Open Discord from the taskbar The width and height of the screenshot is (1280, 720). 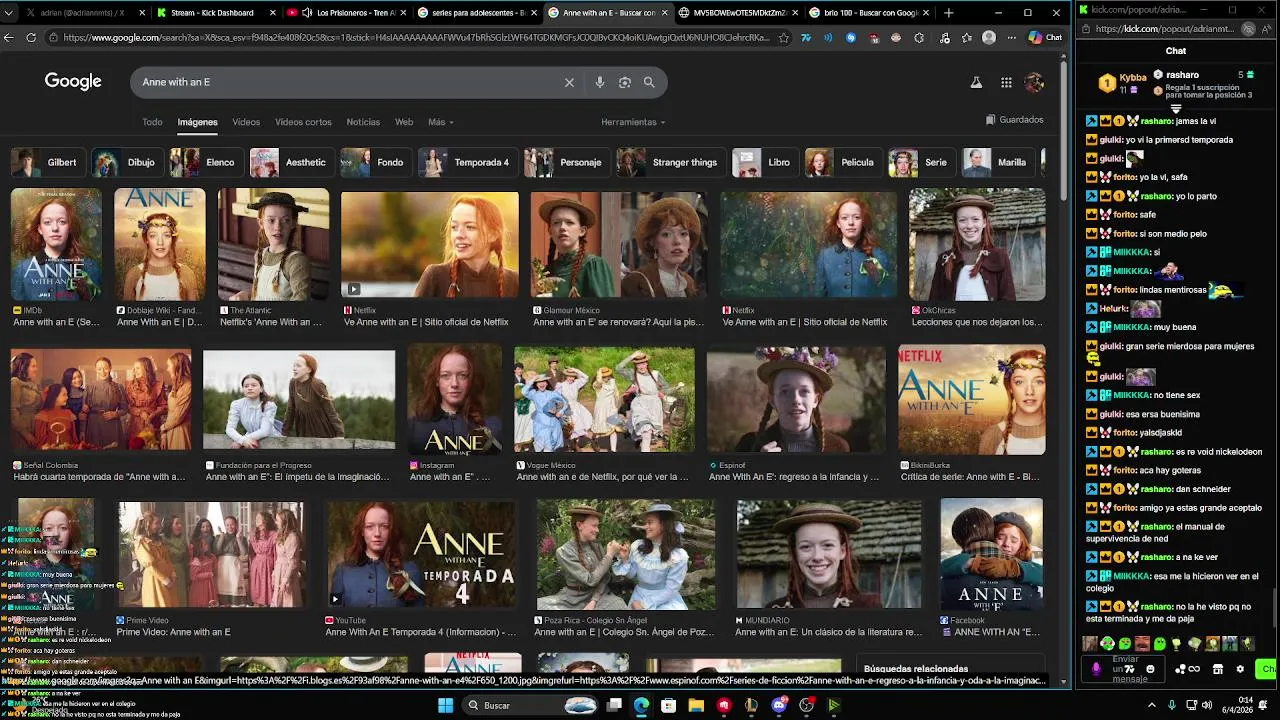pyautogui.click(x=779, y=705)
